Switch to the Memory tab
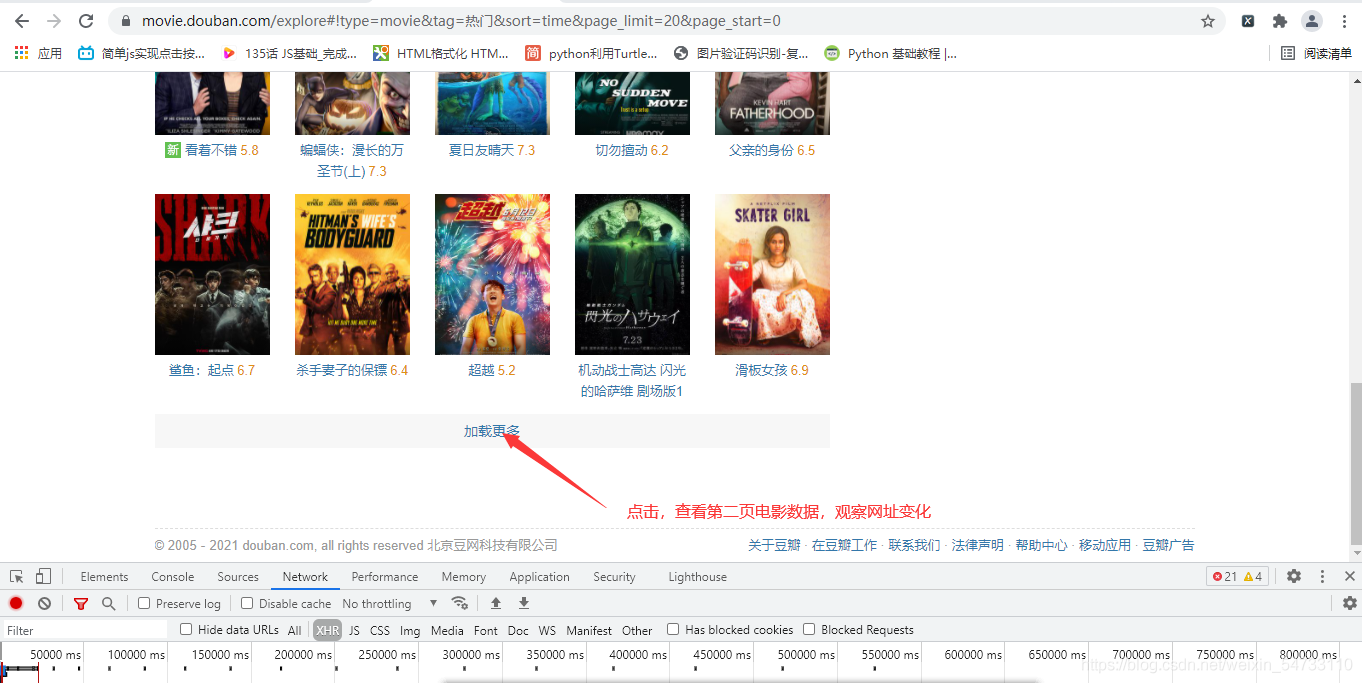The image size is (1362, 683). click(464, 576)
